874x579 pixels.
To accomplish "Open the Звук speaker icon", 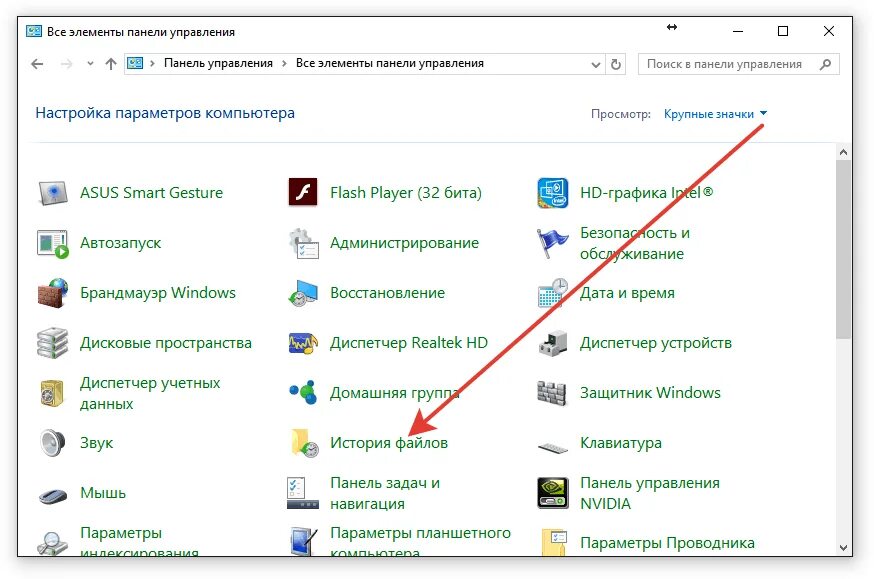I will (52, 443).
